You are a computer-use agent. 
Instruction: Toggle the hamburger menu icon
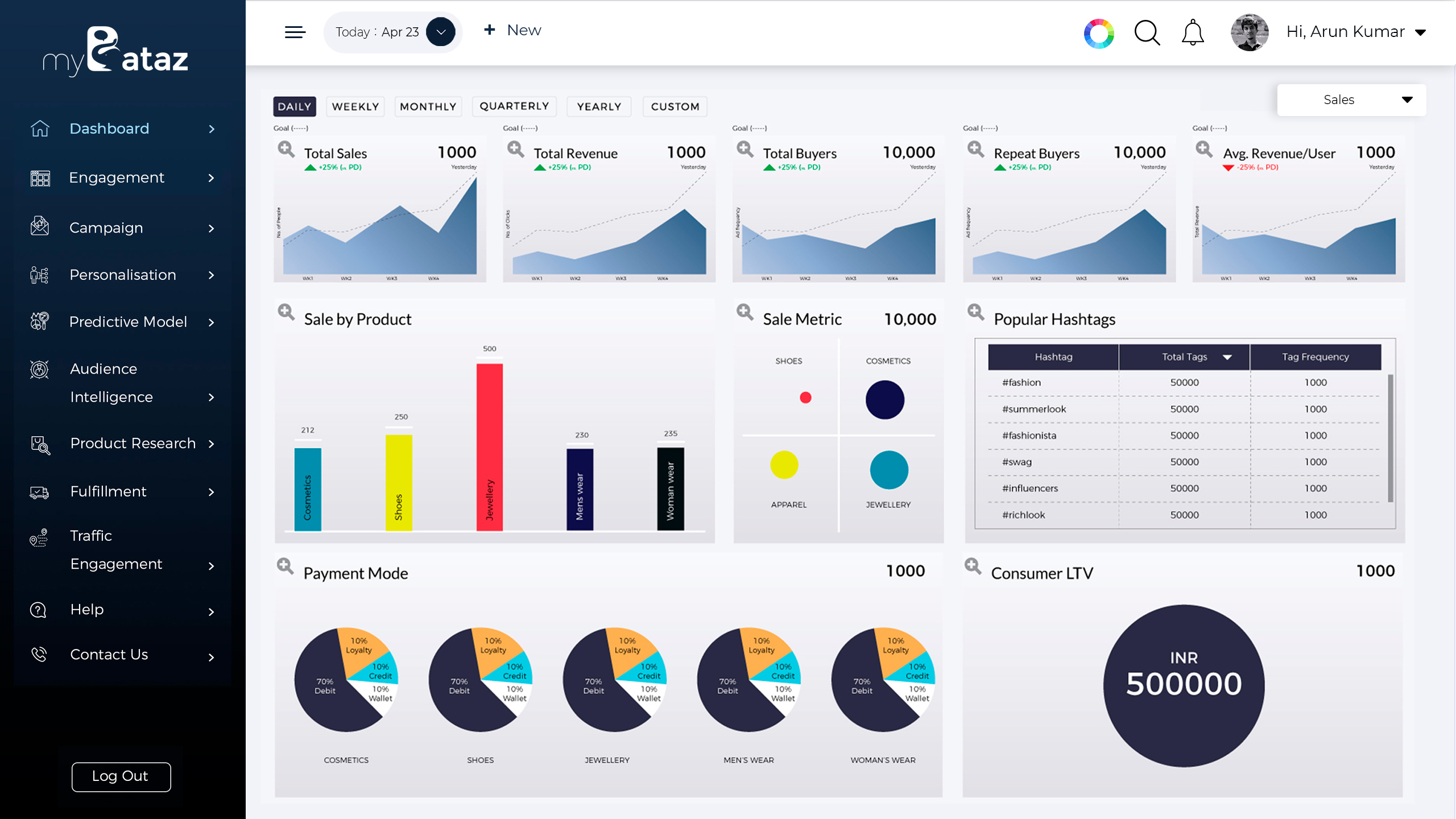click(x=295, y=32)
